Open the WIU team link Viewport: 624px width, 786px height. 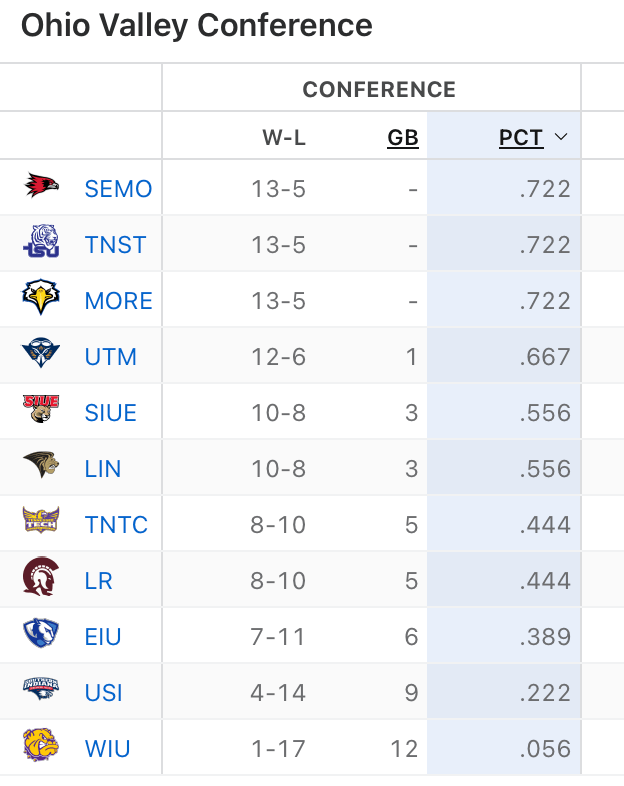(108, 749)
